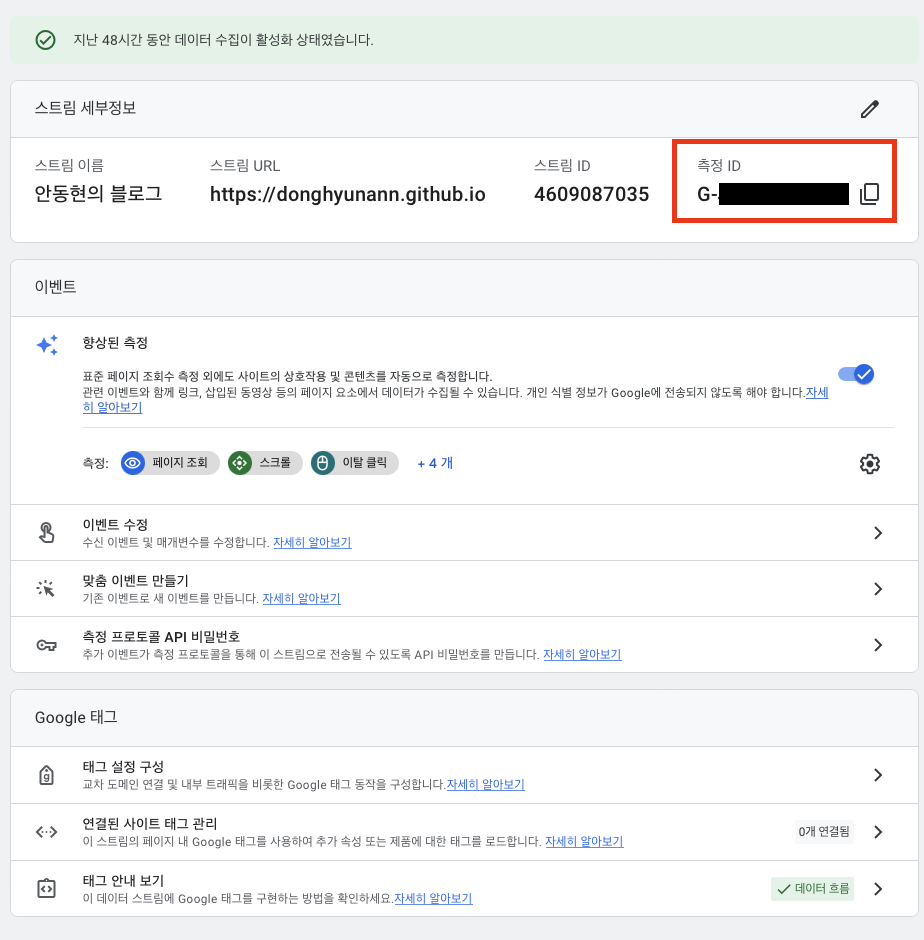The width and height of the screenshot is (924, 940).
Task: Click the 데이터 흐름 status badge
Action: tap(812, 888)
